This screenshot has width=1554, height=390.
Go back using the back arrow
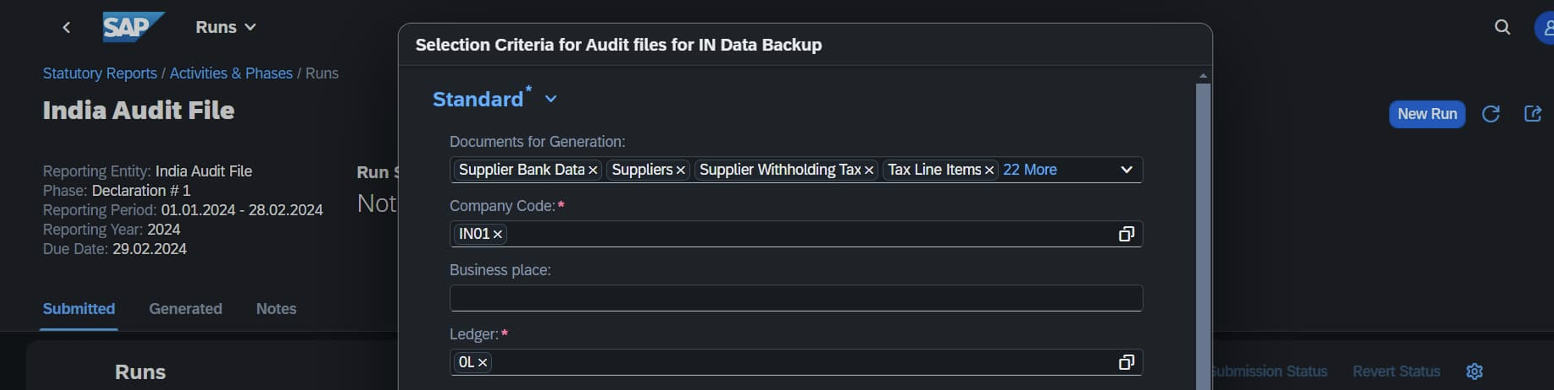coord(66,27)
